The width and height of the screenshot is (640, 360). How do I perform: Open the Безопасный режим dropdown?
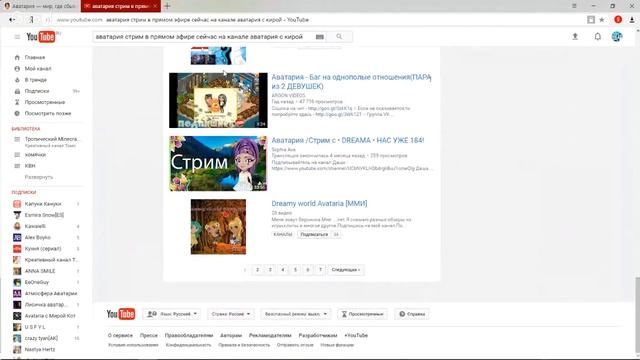point(296,314)
